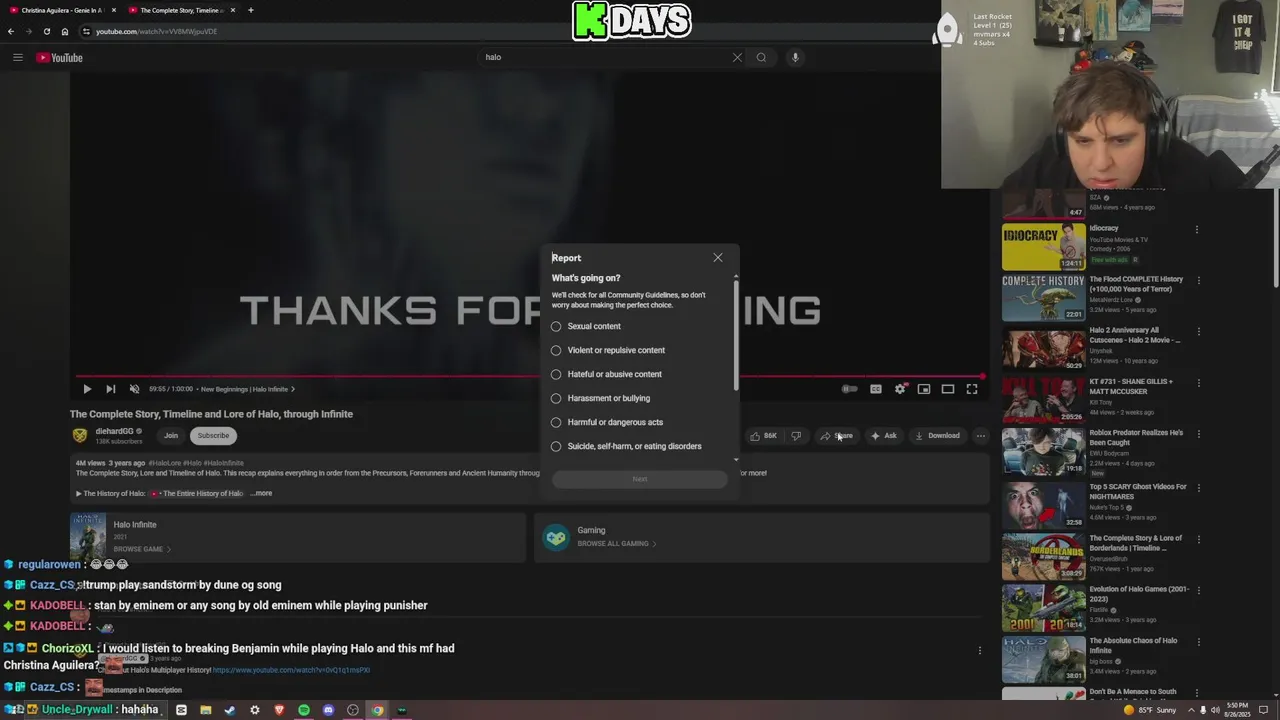Image resolution: width=1280 pixels, height=720 pixels.
Task: Click the halo search field
Action: [x=605, y=57]
